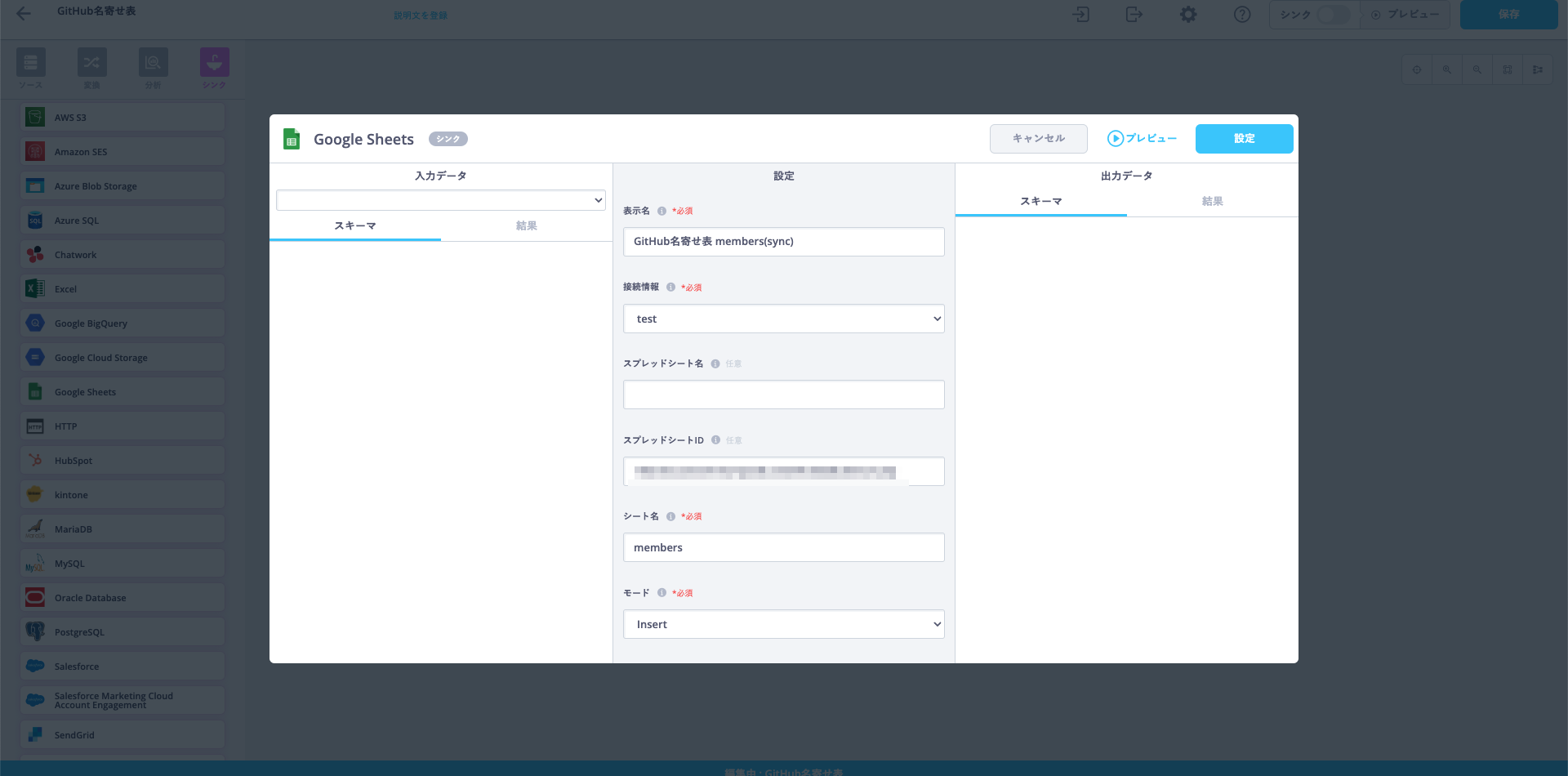
Task: Click the info icon next to 接続情報
Action: point(670,288)
